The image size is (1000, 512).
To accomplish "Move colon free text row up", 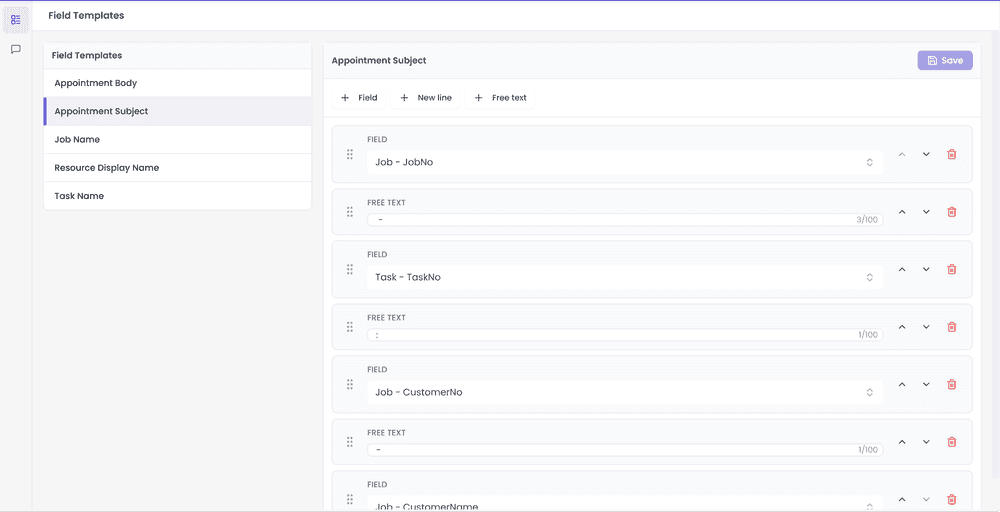I will click(x=902, y=326).
